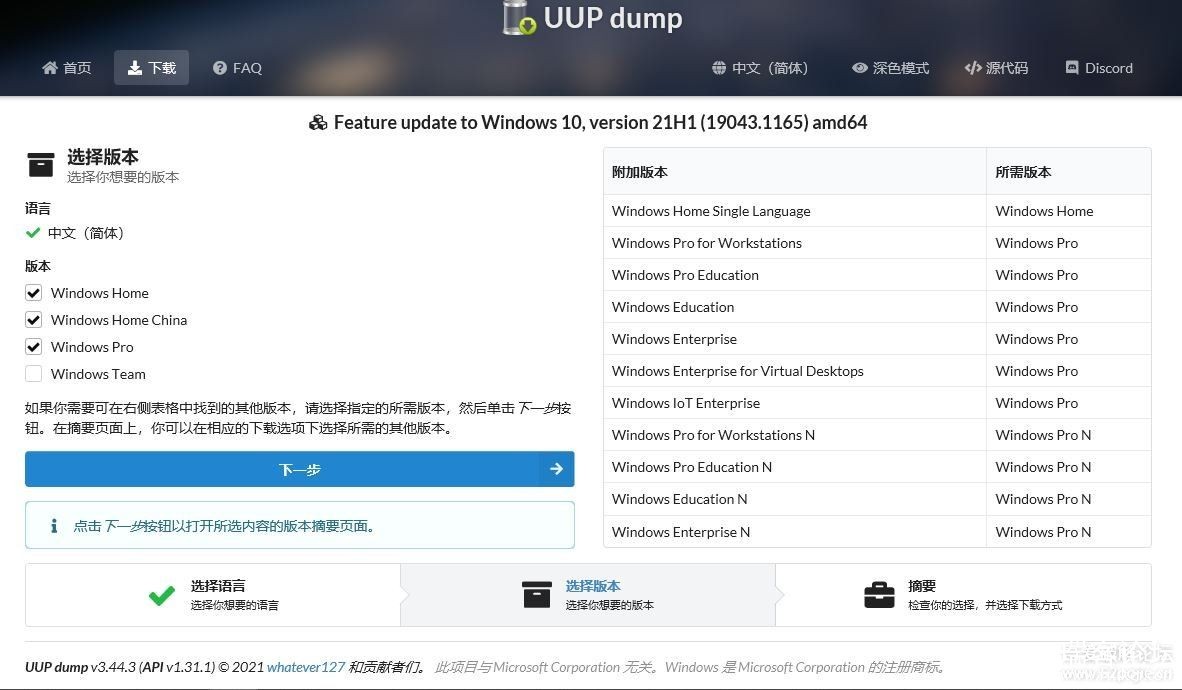Click the Windows Home China label
This screenshot has width=1182, height=690.
click(118, 320)
